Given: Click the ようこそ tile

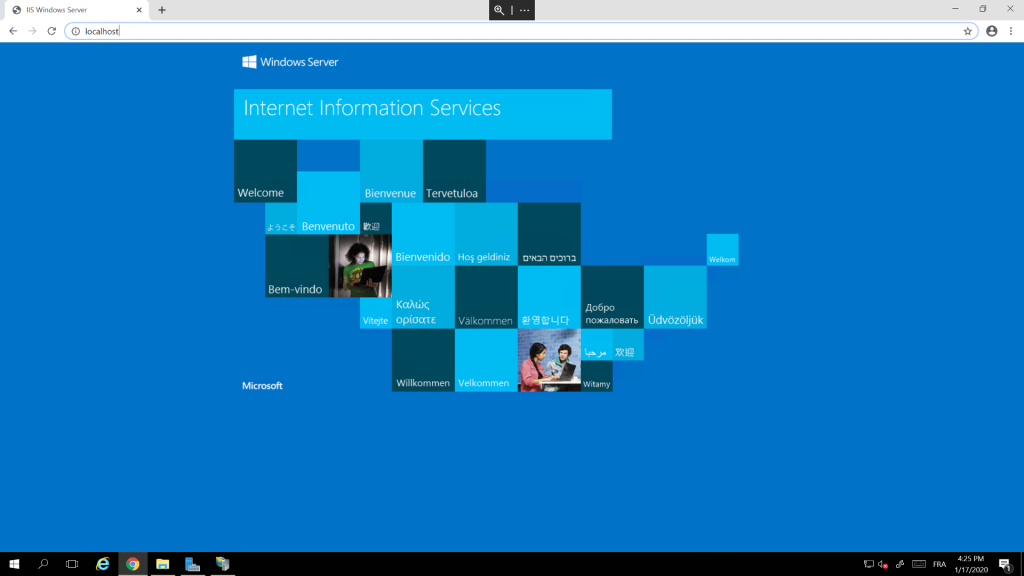Looking at the screenshot, I should pos(281,218).
